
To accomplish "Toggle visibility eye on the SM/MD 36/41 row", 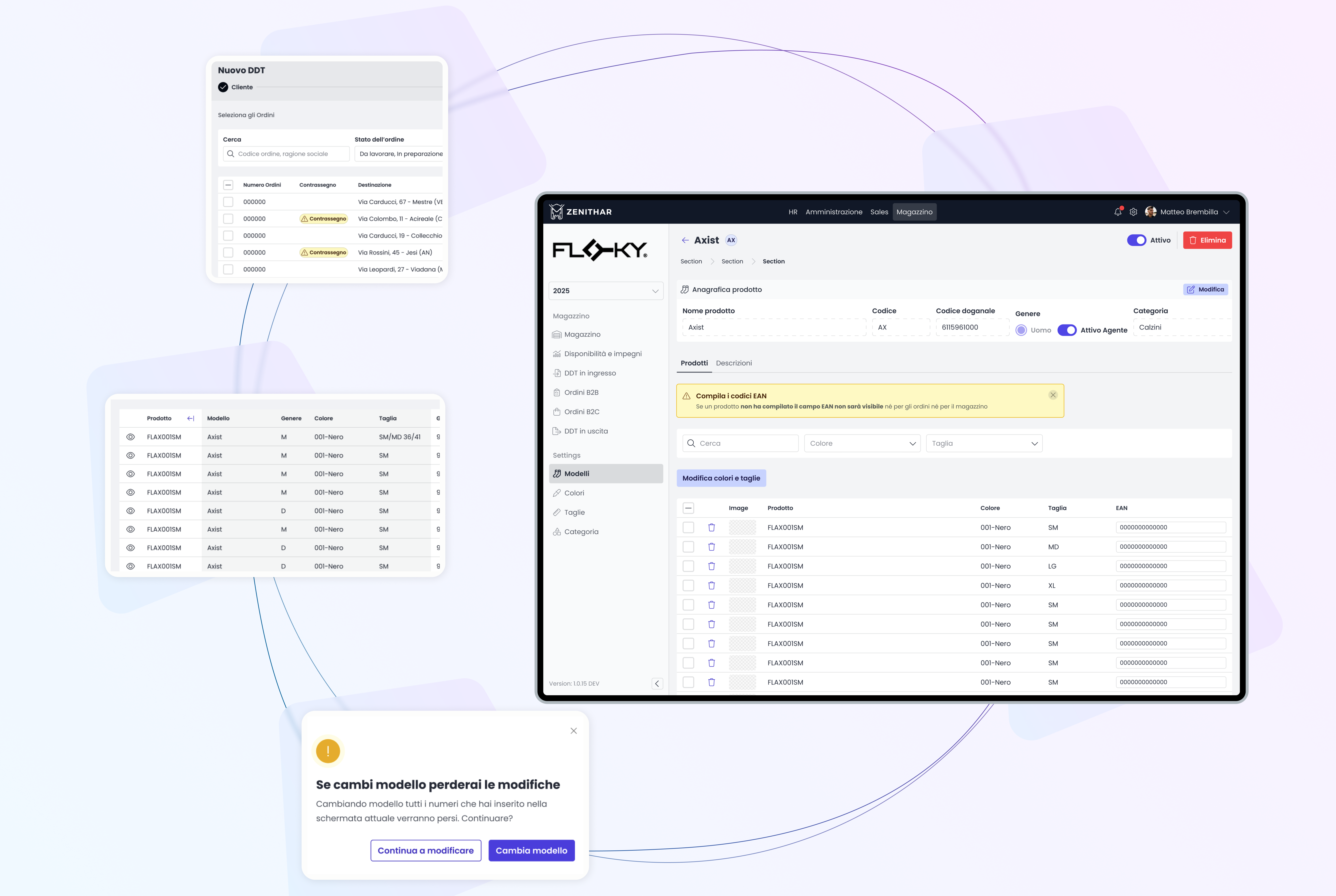I will 130,437.
